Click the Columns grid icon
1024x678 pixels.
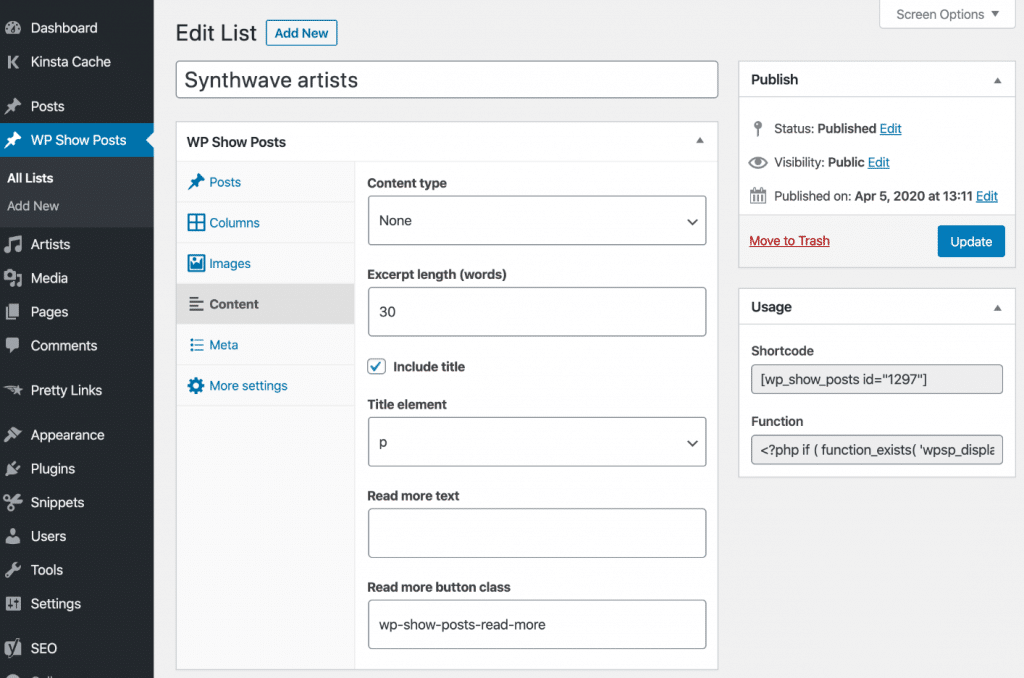click(196, 223)
